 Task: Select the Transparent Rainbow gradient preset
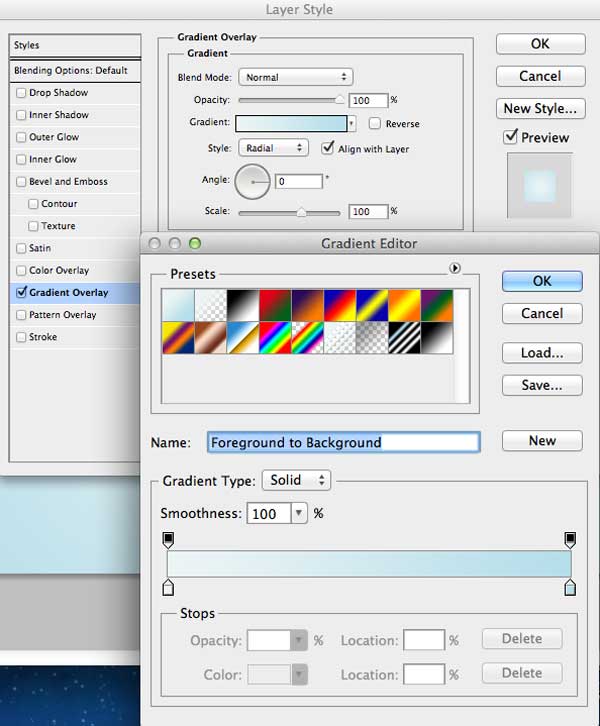308,338
